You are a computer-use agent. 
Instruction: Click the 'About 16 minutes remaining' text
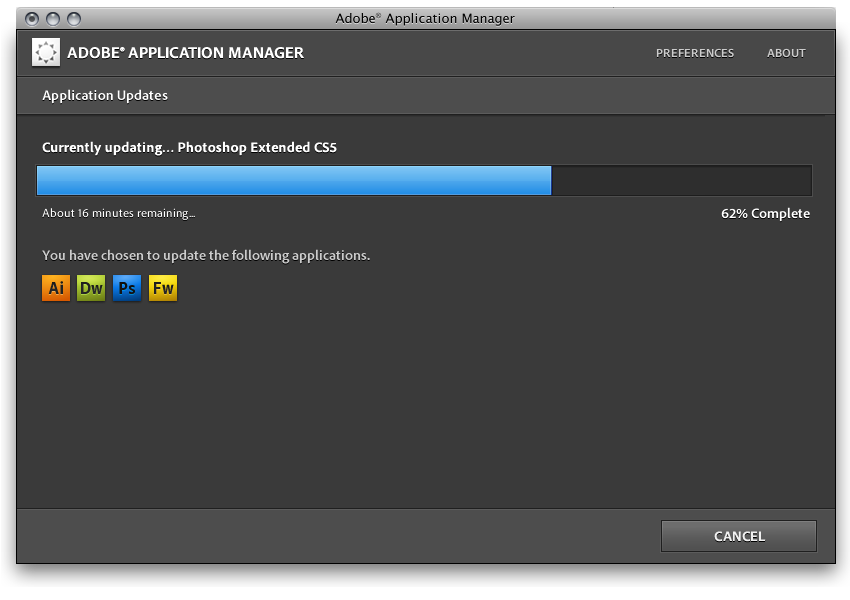coord(119,213)
